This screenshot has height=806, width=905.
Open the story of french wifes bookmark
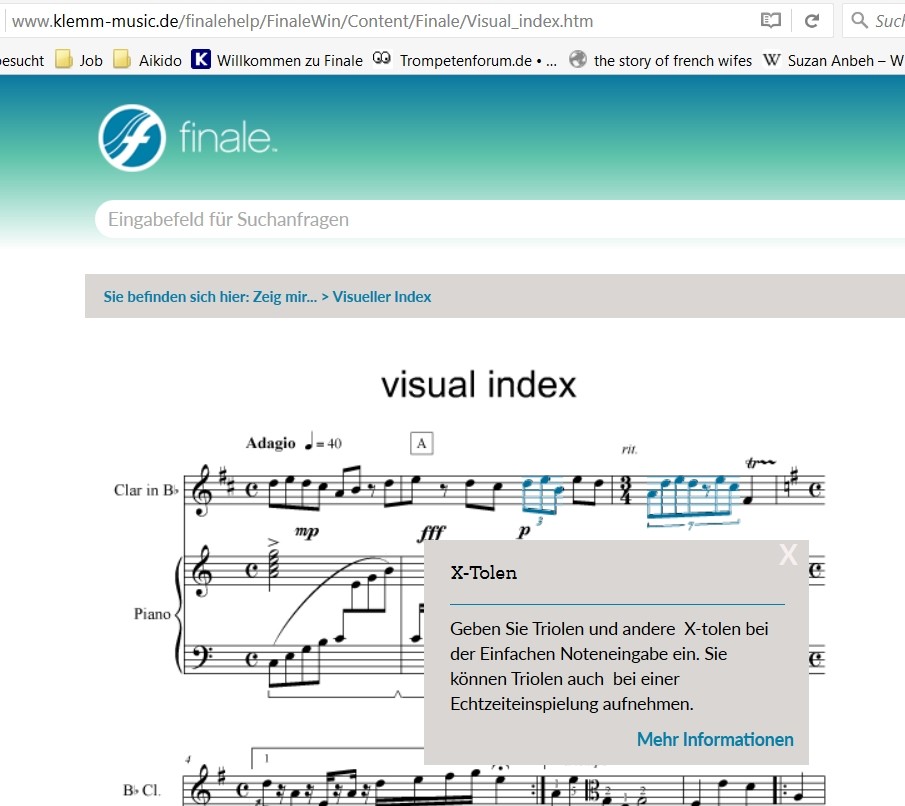pos(660,60)
